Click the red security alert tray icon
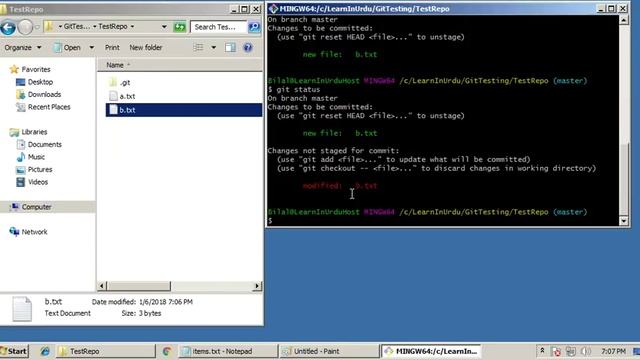Viewport: 640px width, 360px height. [556, 351]
